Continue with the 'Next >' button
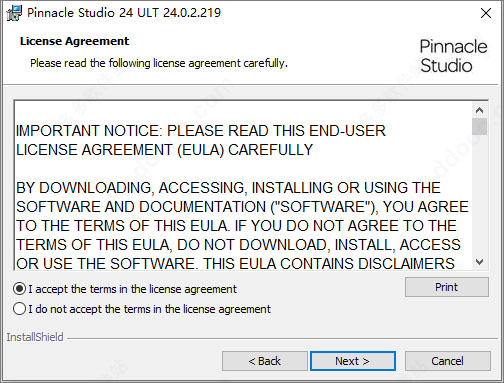The width and height of the screenshot is (504, 383). 353,361
